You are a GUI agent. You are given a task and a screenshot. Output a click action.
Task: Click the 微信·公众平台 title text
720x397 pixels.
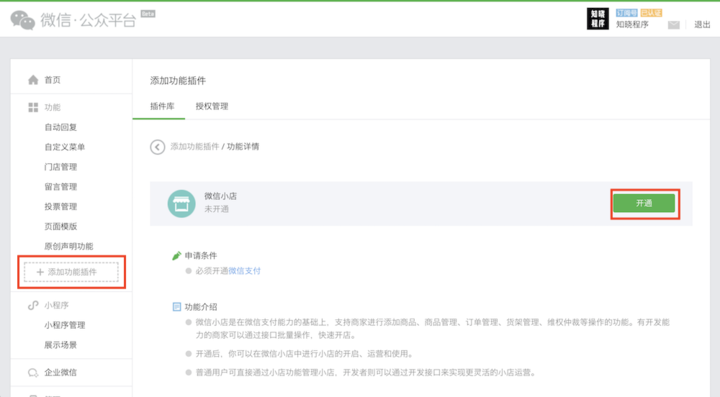(x=88, y=20)
